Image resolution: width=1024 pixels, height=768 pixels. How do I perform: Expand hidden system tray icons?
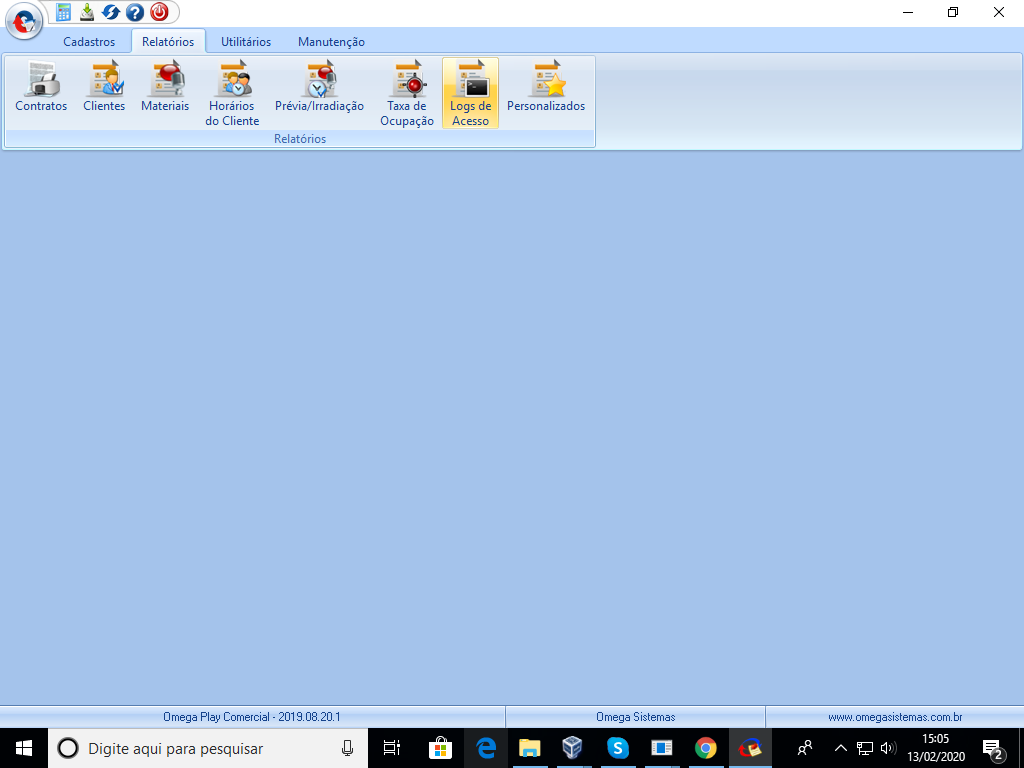[840, 748]
